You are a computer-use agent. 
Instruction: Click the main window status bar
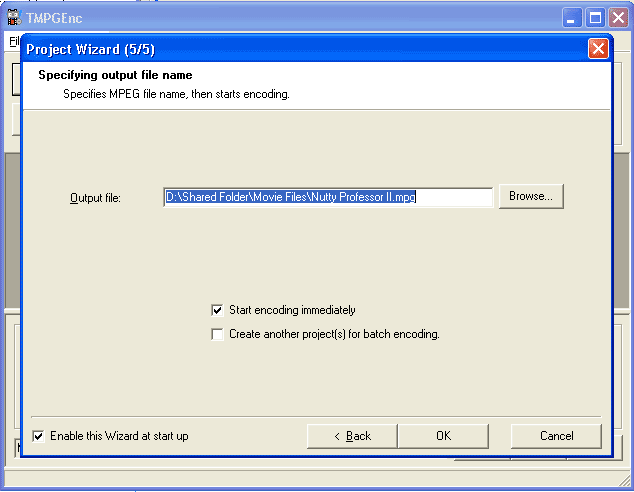coord(300,479)
